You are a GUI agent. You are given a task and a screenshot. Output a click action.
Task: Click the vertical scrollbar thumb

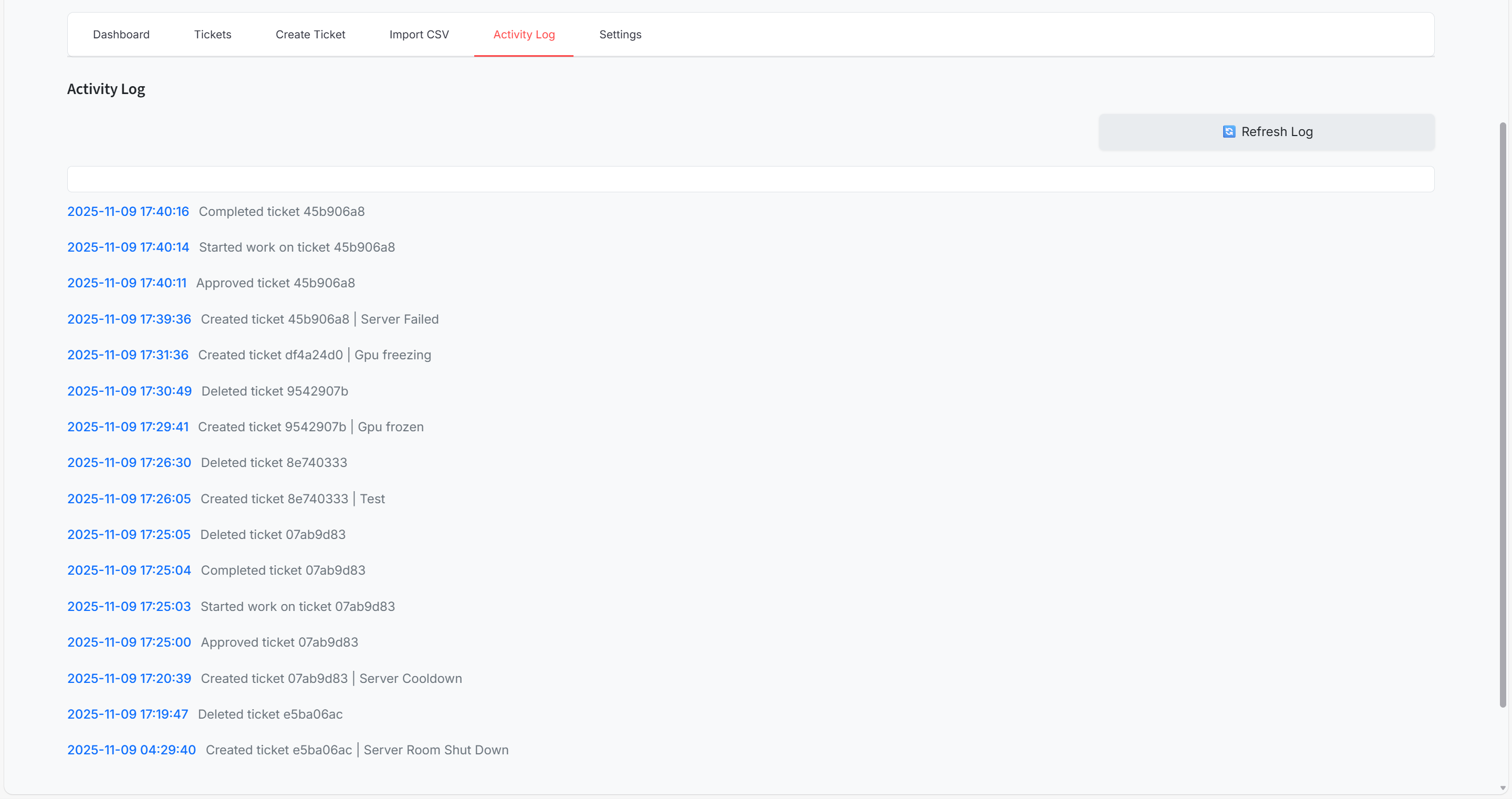(1502, 414)
